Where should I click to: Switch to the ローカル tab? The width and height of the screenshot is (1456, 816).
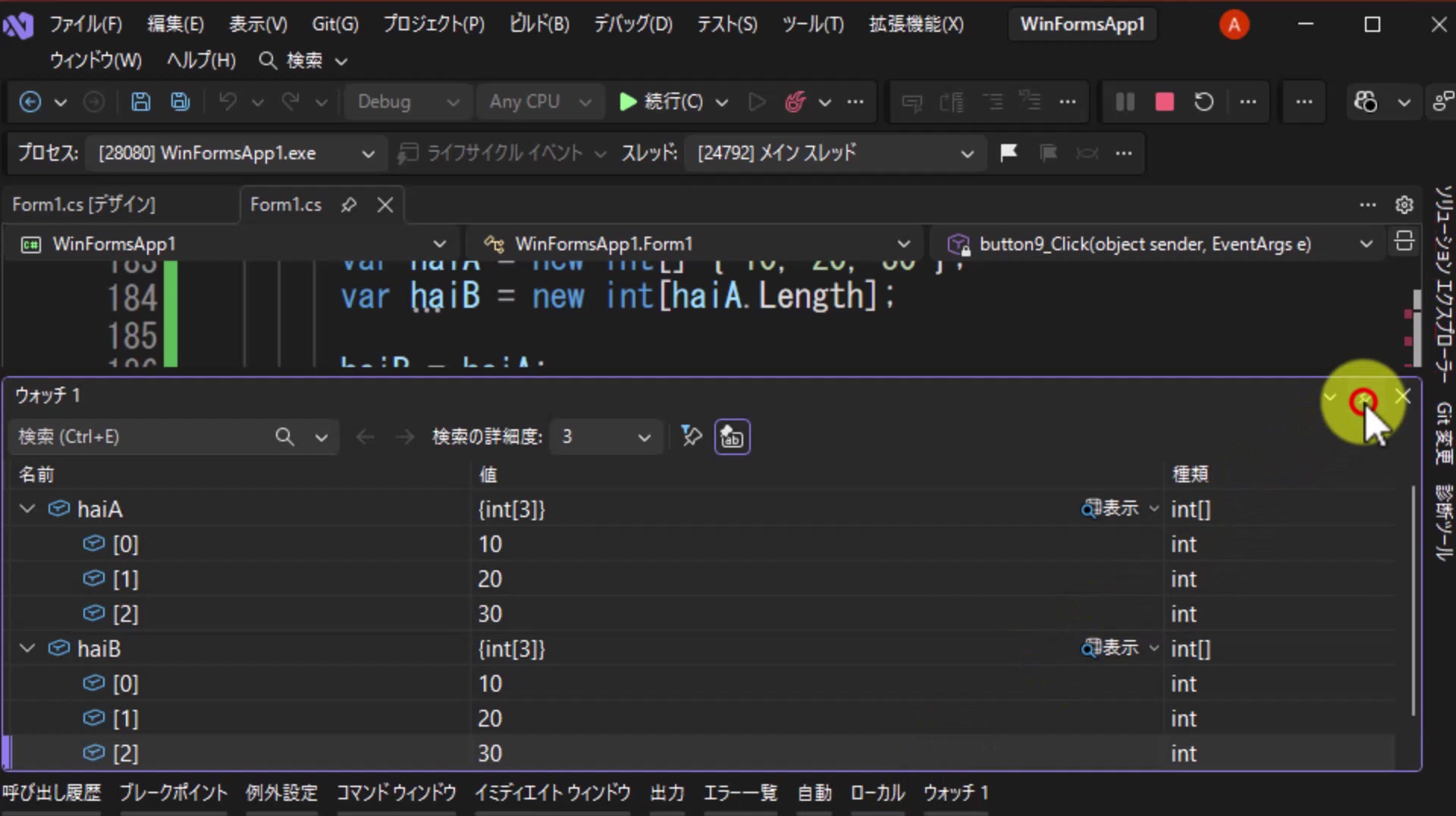(877, 793)
